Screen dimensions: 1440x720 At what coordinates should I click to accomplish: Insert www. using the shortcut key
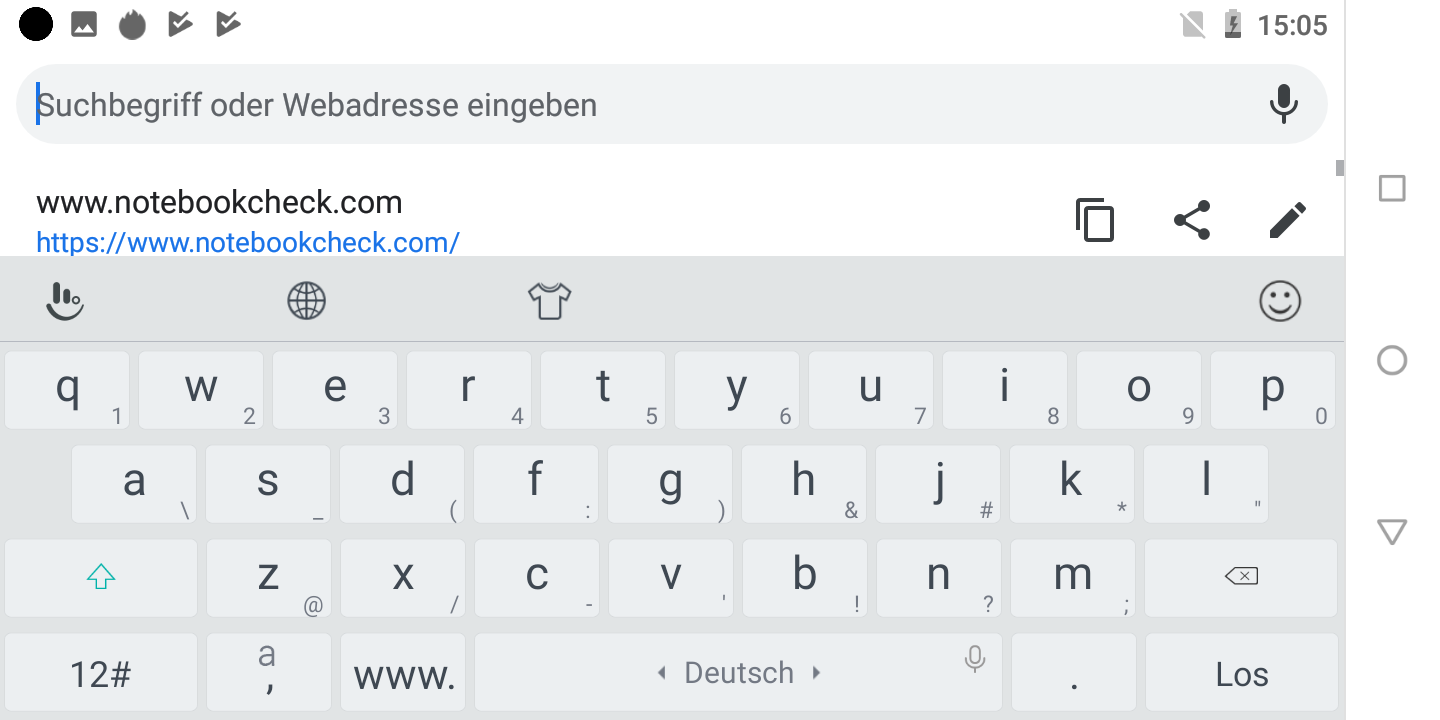pyautogui.click(x=403, y=673)
